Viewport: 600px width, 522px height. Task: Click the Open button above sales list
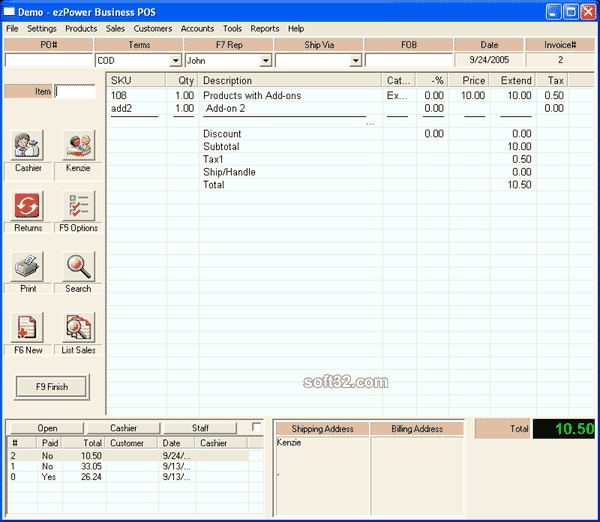47,428
